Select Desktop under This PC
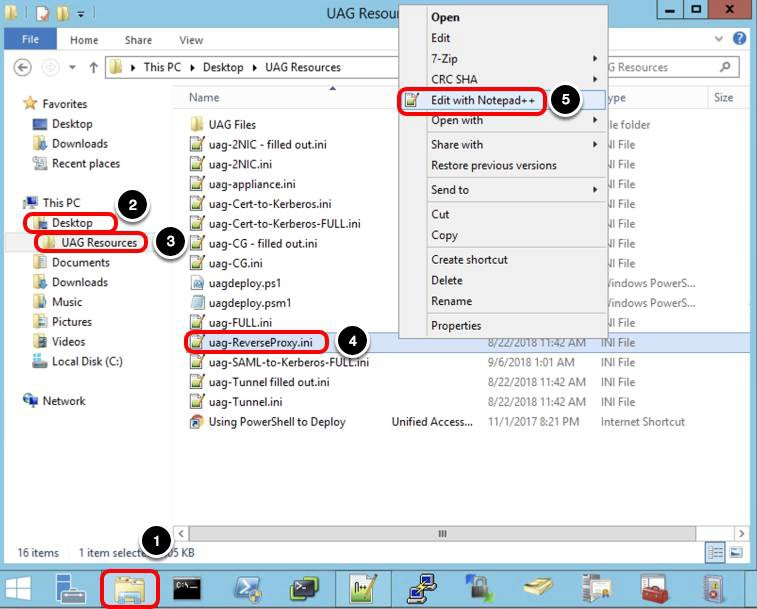 coord(72,223)
